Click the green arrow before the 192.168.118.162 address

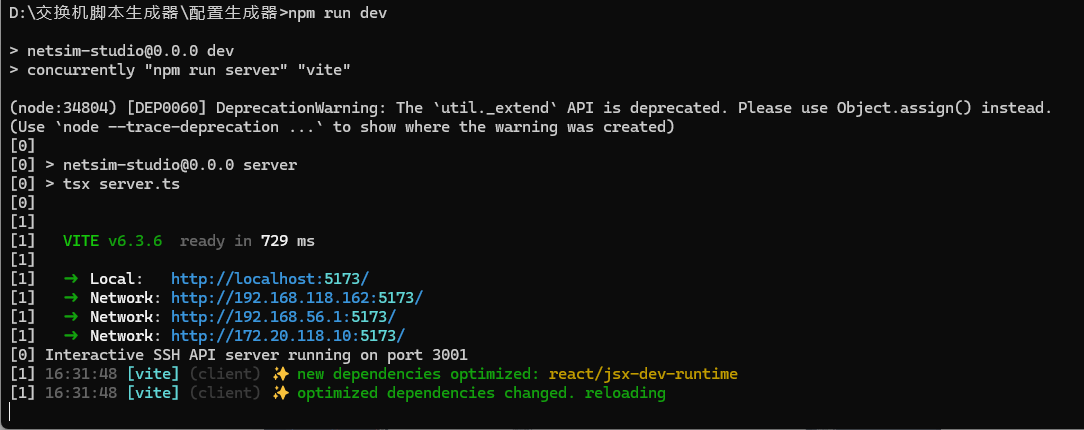pos(70,298)
